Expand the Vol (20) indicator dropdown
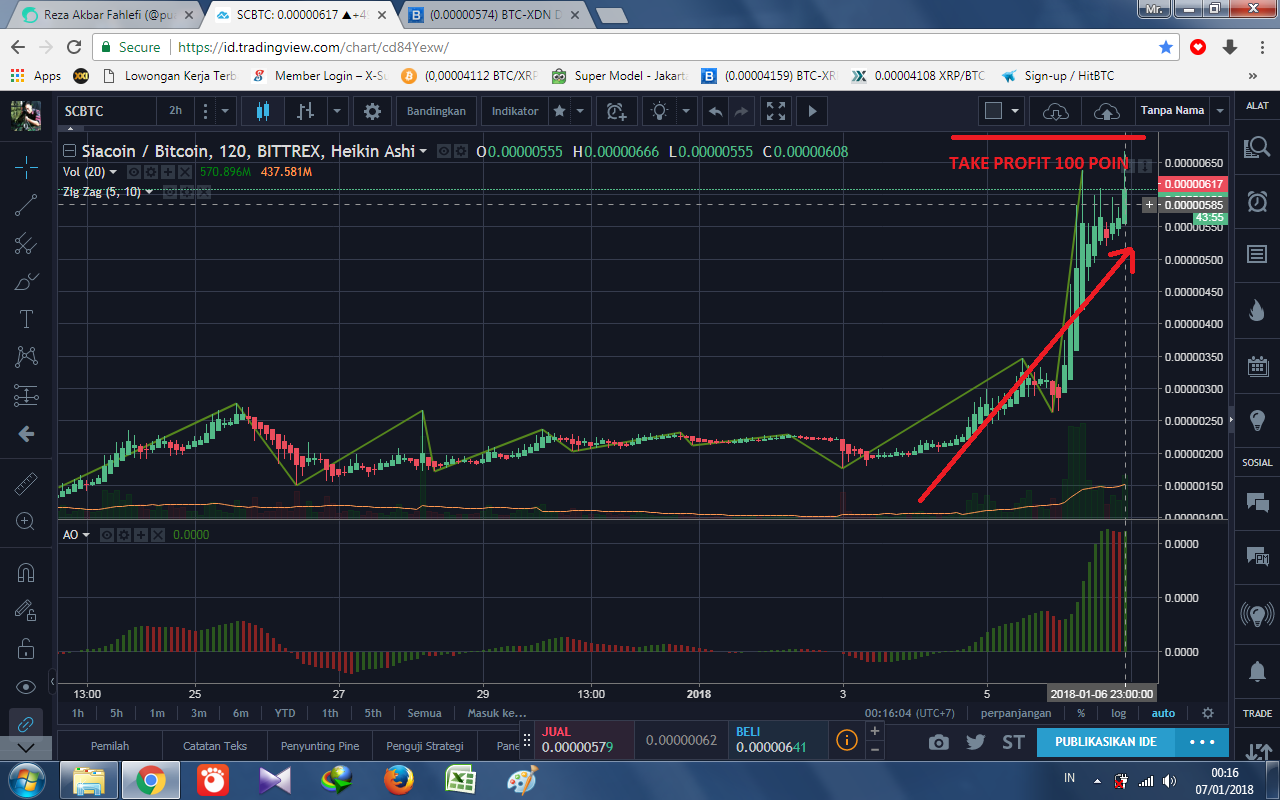Screen dimensions: 1280x800 113,172
